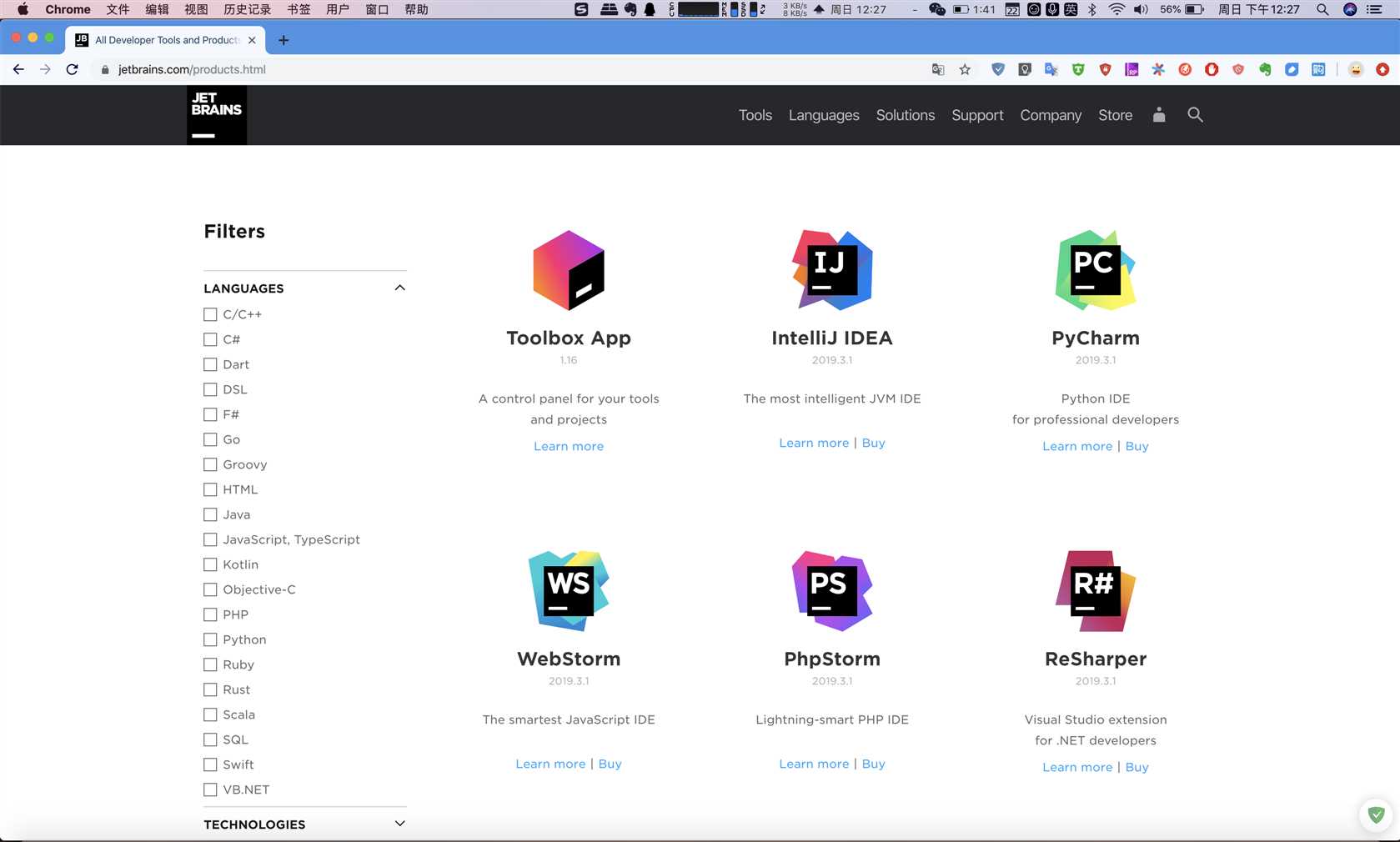Check the Rust language filter
The height and width of the screenshot is (842, 1400).
point(210,689)
